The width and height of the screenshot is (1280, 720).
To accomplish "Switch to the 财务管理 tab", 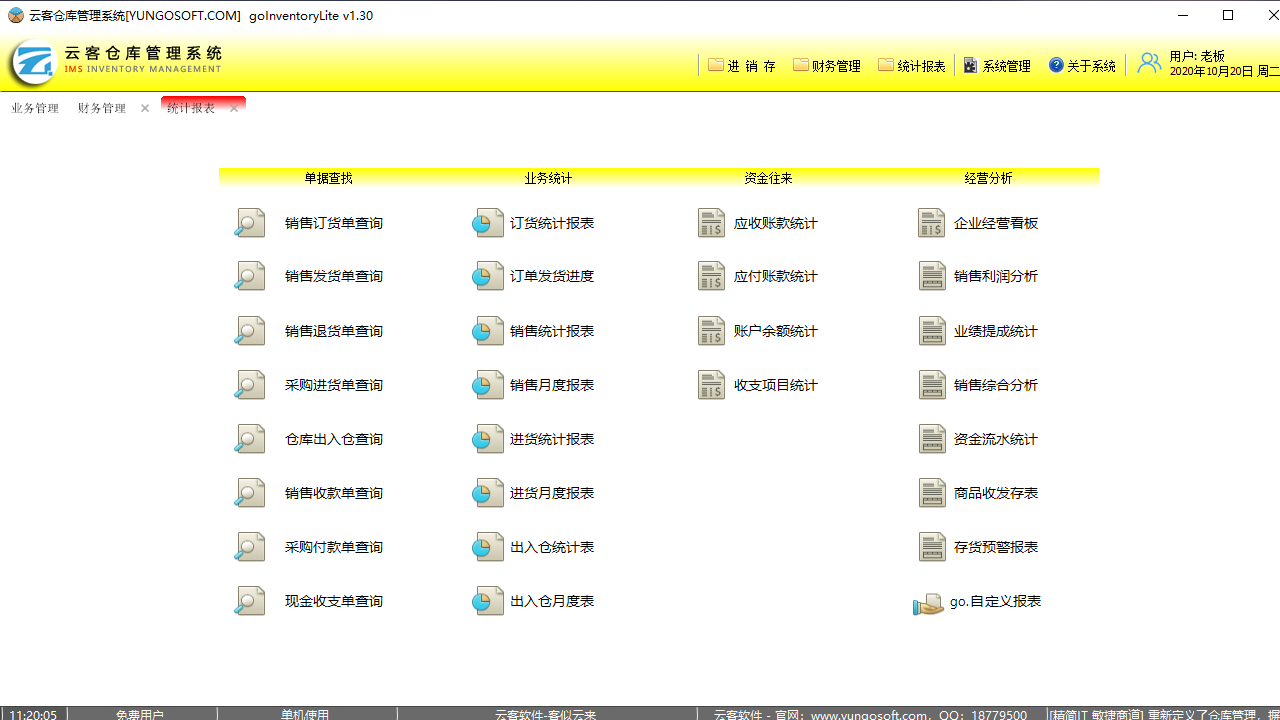I will (99, 107).
